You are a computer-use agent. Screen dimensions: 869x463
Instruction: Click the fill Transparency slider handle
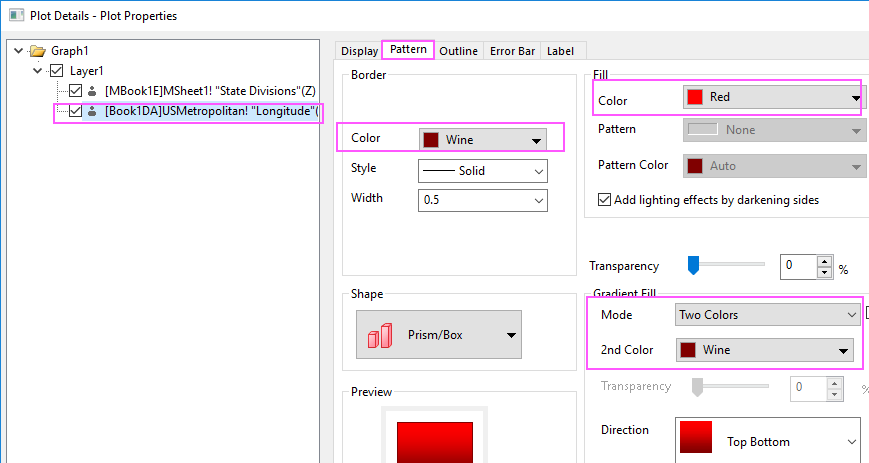pyautogui.click(x=693, y=265)
